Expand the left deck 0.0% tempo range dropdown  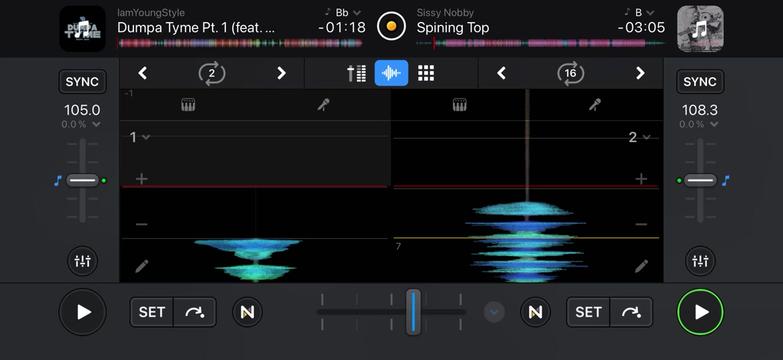tap(82, 124)
